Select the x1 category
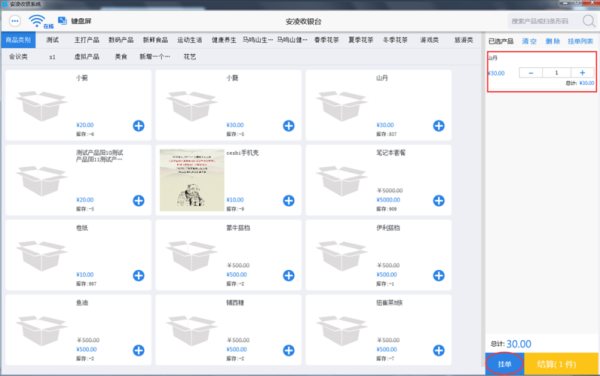Viewport: 600px width, 376px height. (x=52, y=57)
